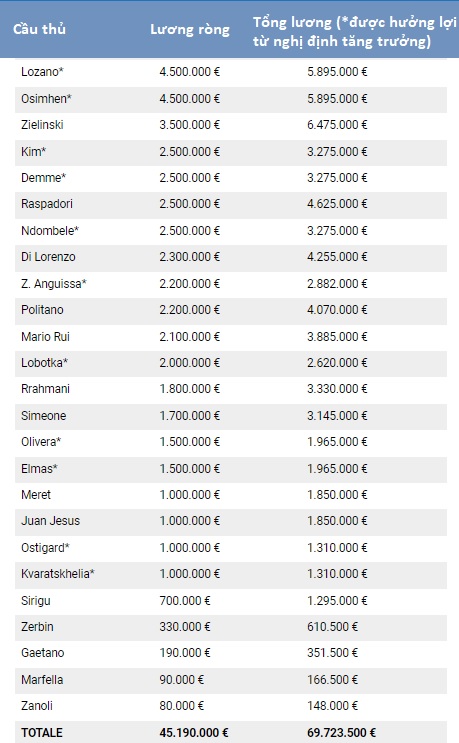Click the 'Cầu thủ' column header
Image resolution: width=459 pixels, height=743 pixels.
39,29
